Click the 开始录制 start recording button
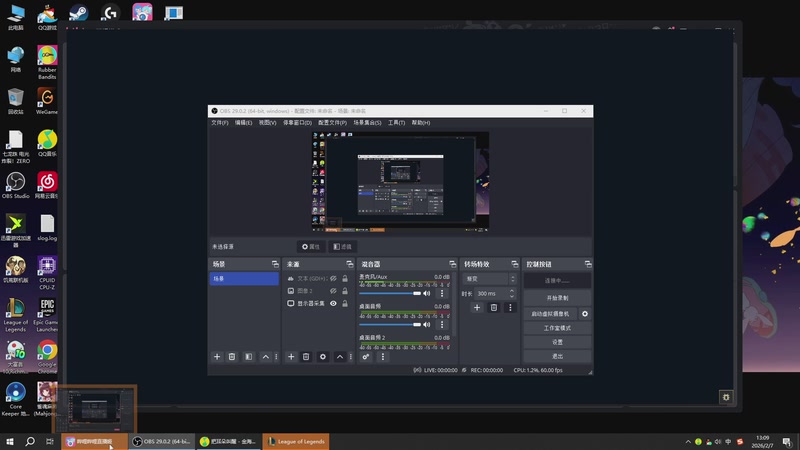 [x=557, y=298]
